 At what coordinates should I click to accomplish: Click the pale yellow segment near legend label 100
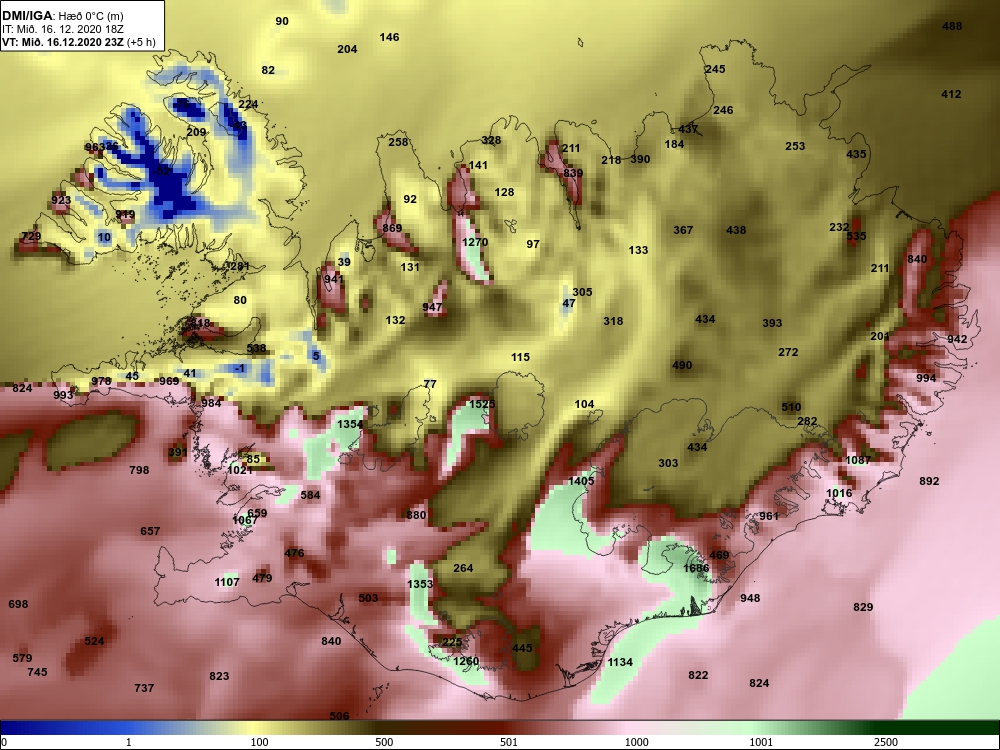pyautogui.click(x=255, y=728)
